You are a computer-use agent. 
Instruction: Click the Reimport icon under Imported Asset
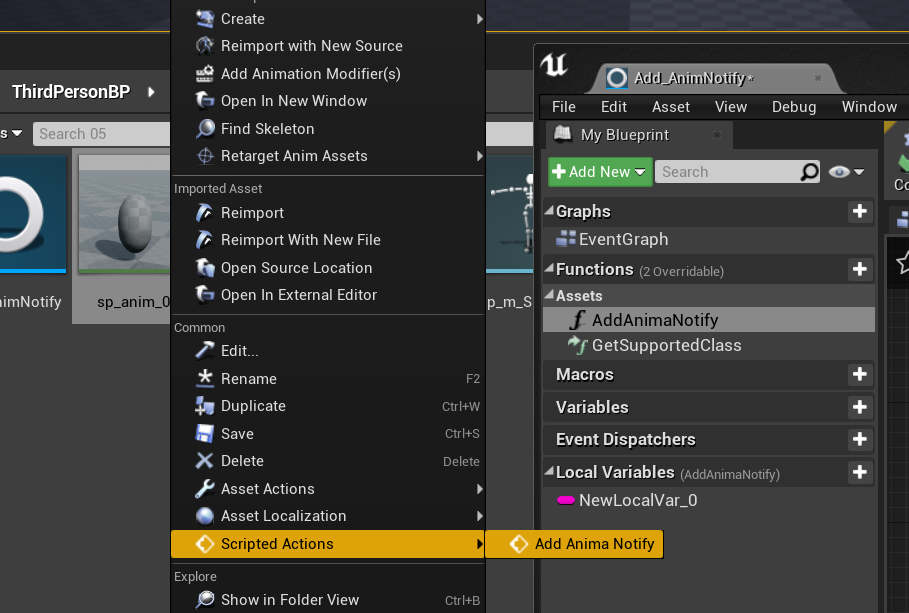(205, 213)
